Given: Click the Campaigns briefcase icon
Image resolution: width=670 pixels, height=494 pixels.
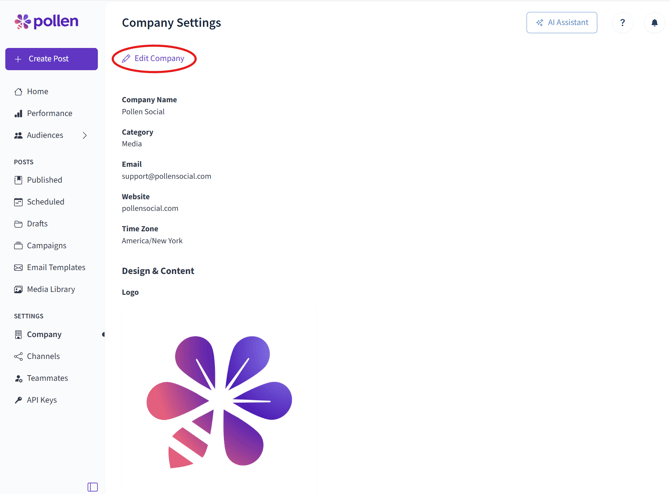Looking at the screenshot, I should 18,246.
